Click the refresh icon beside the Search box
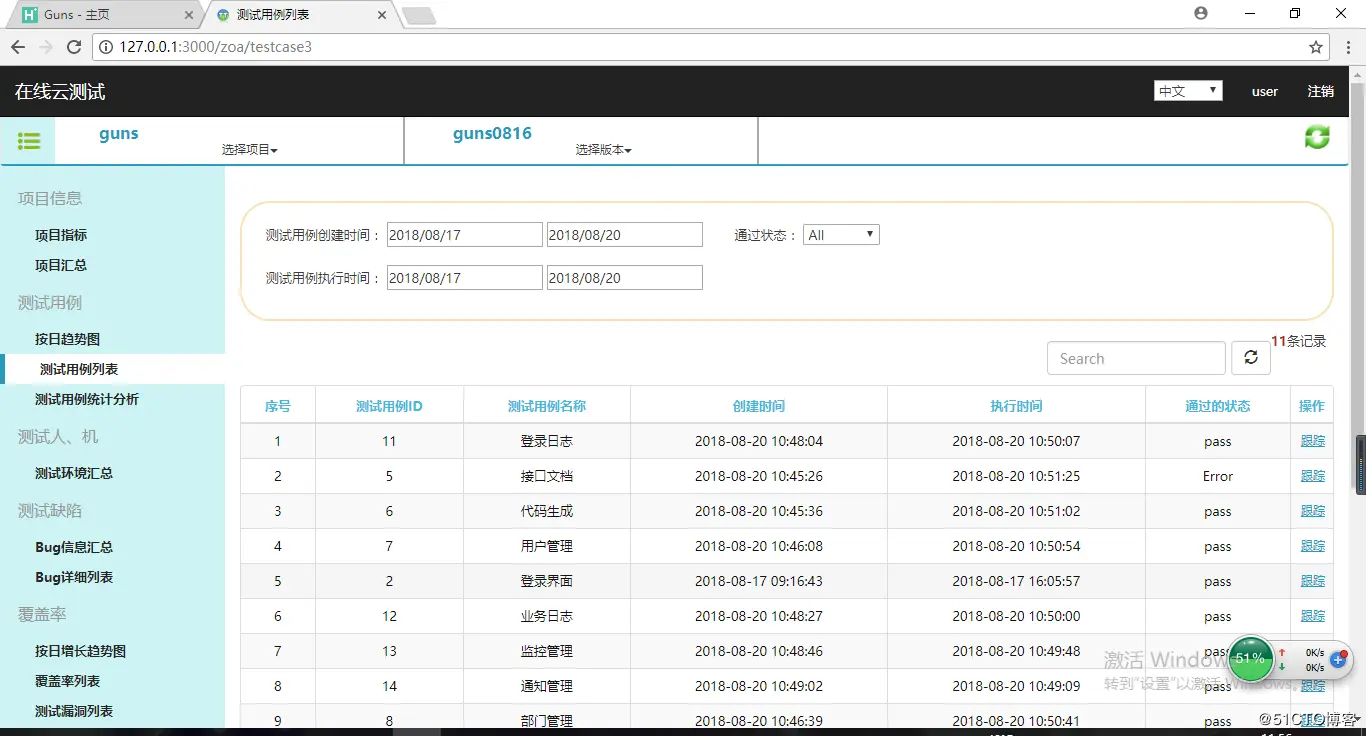 tap(1250, 357)
